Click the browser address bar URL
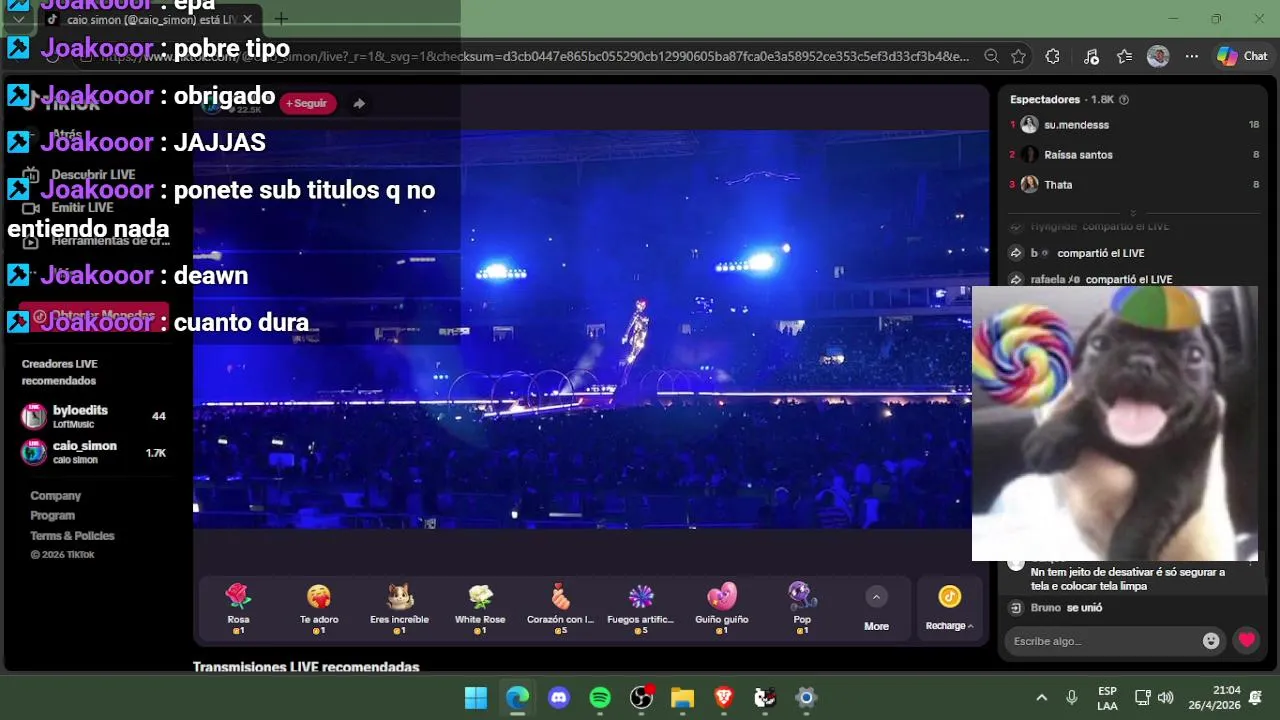The height and width of the screenshot is (720, 1280). point(535,57)
